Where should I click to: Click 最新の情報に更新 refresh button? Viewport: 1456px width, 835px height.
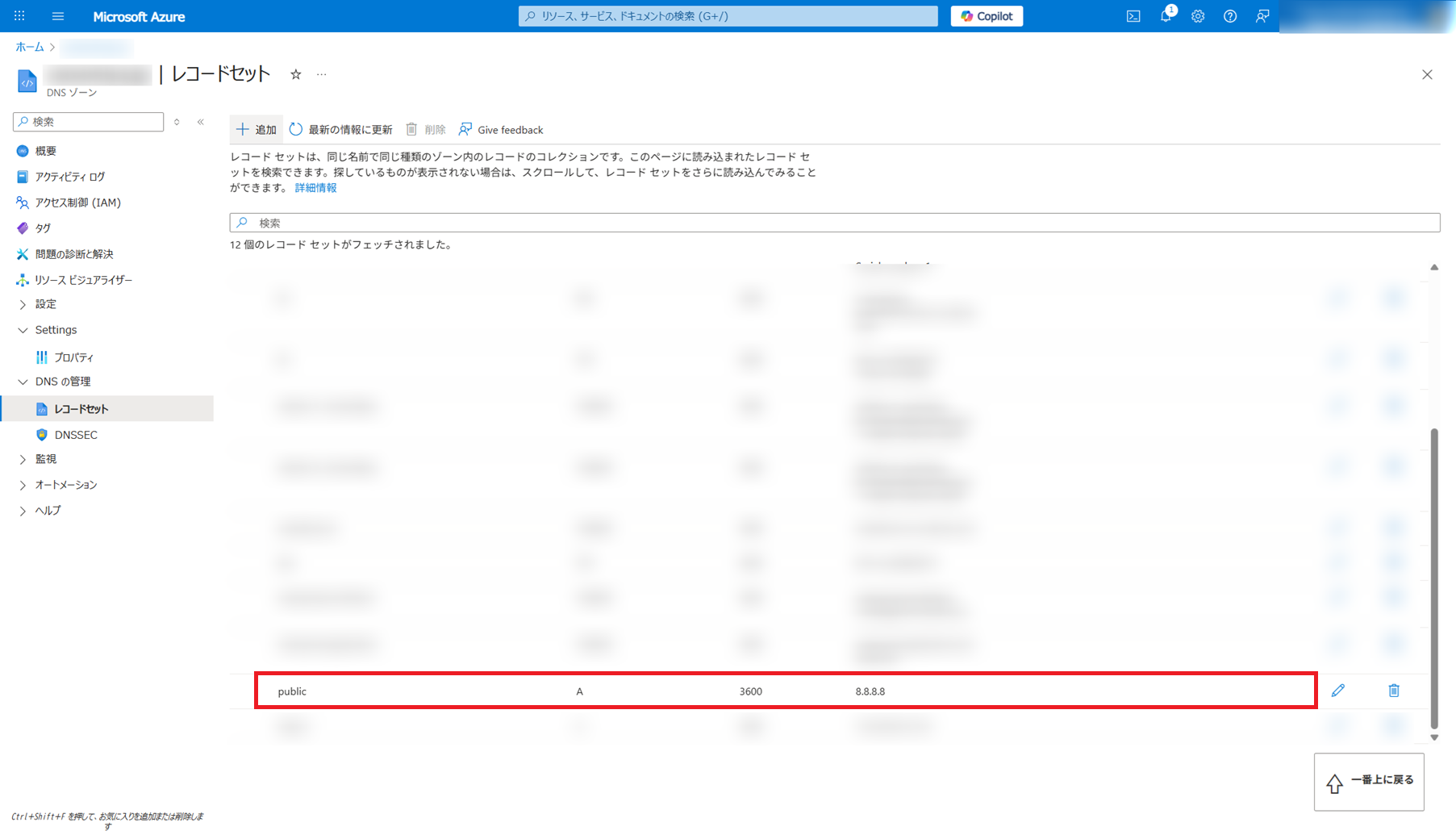coord(341,130)
